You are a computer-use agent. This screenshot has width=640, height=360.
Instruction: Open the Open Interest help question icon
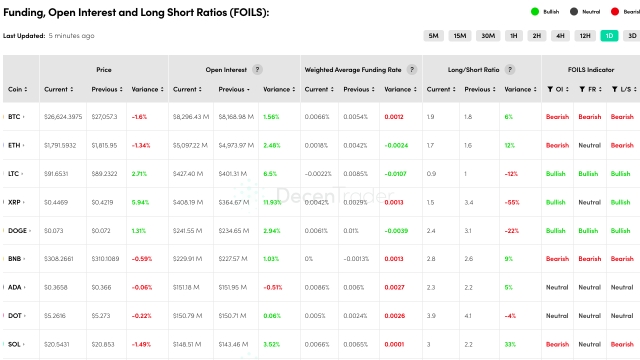point(257,70)
